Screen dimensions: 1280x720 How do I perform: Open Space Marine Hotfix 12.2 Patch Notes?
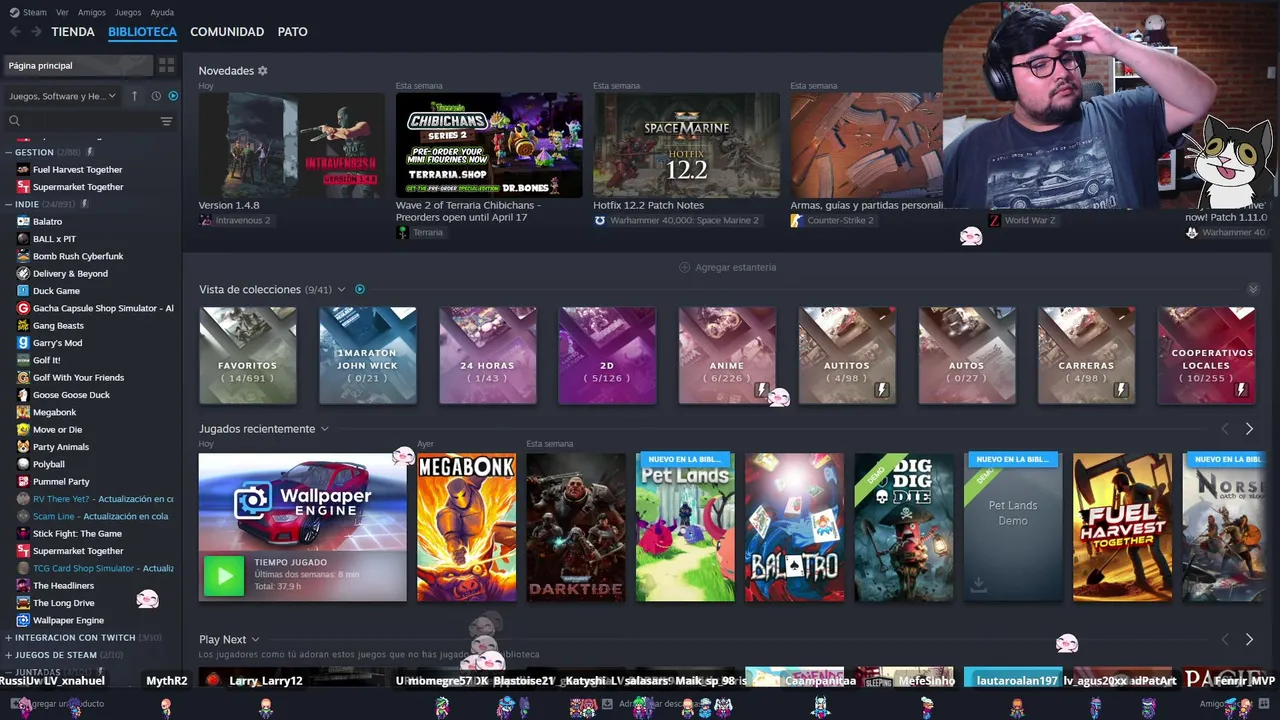coord(686,145)
